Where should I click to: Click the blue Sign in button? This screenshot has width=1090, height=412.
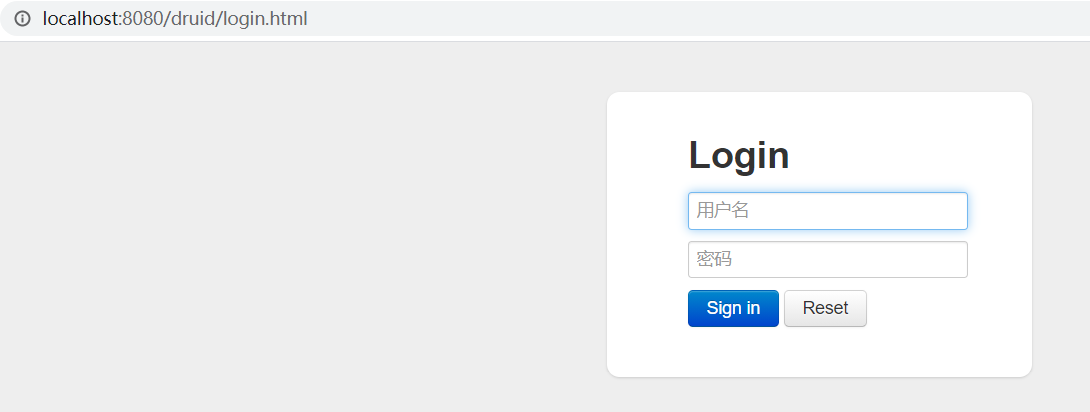(x=733, y=308)
